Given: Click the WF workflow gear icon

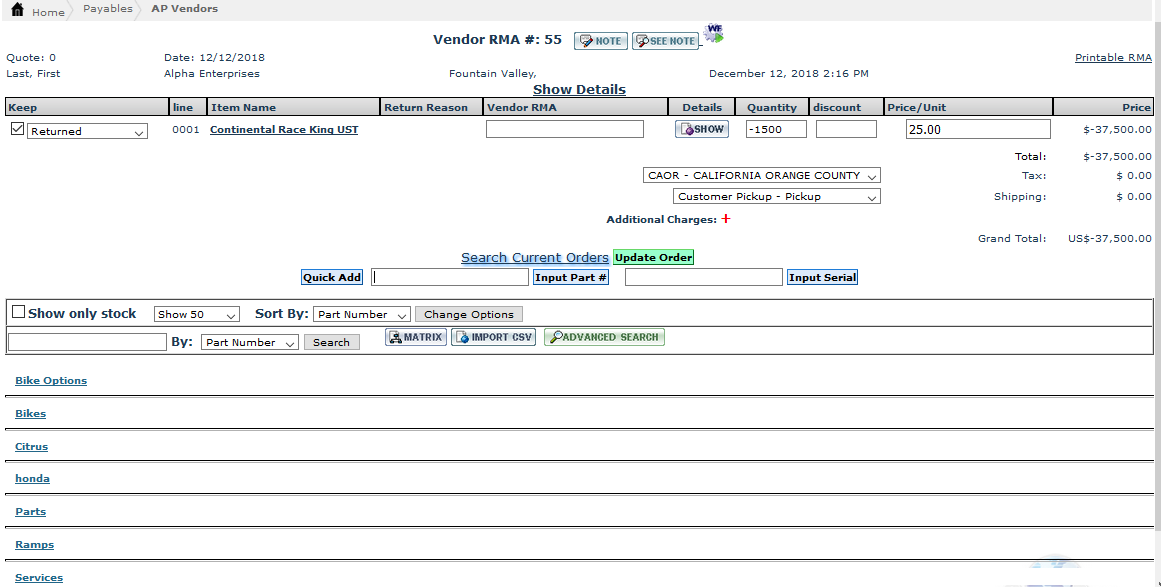Looking at the screenshot, I should click(x=713, y=34).
